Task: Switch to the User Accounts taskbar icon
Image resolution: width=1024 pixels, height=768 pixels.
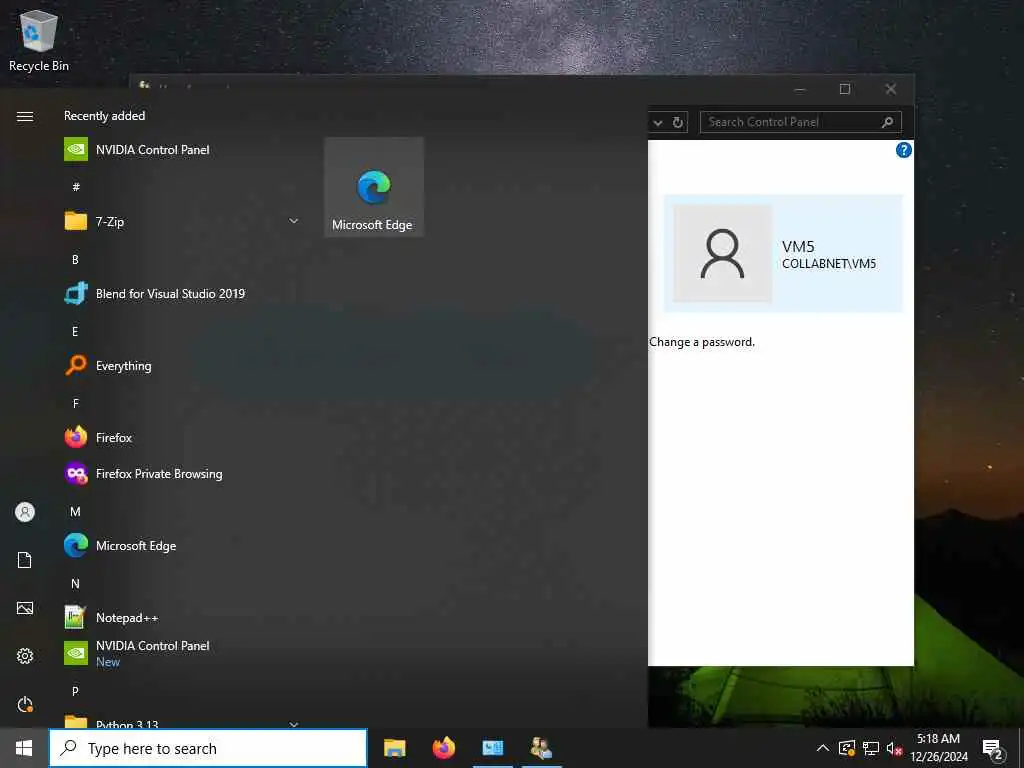Action: click(x=541, y=748)
